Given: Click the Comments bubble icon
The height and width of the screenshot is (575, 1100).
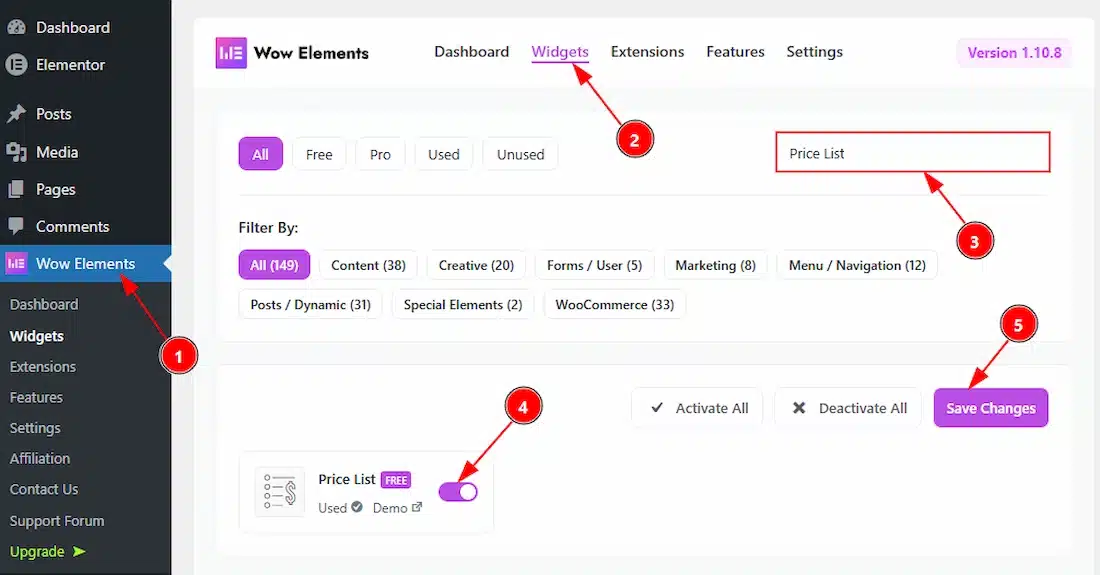Looking at the screenshot, I should (16, 226).
